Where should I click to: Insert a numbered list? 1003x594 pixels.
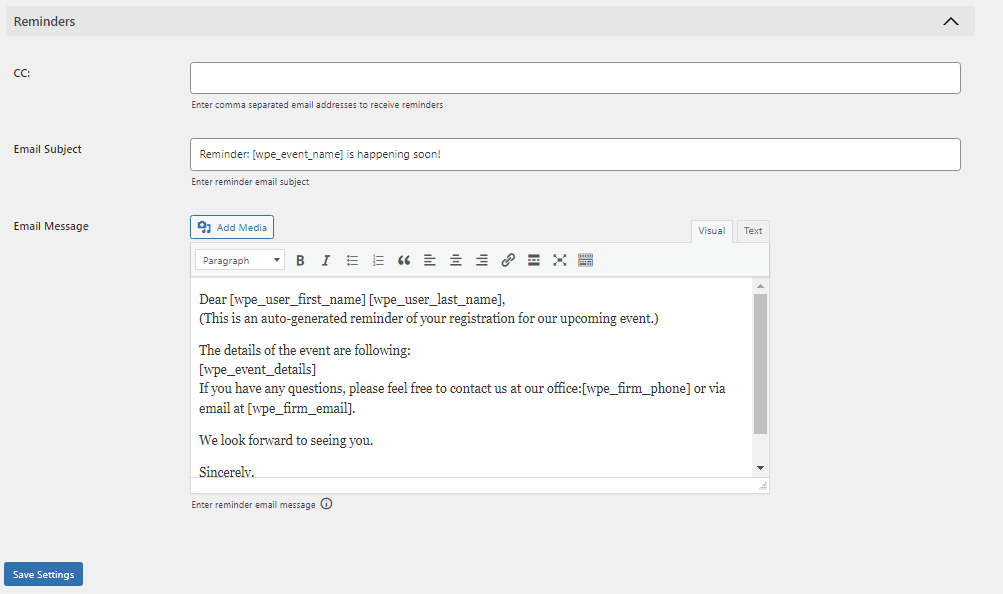coord(378,260)
